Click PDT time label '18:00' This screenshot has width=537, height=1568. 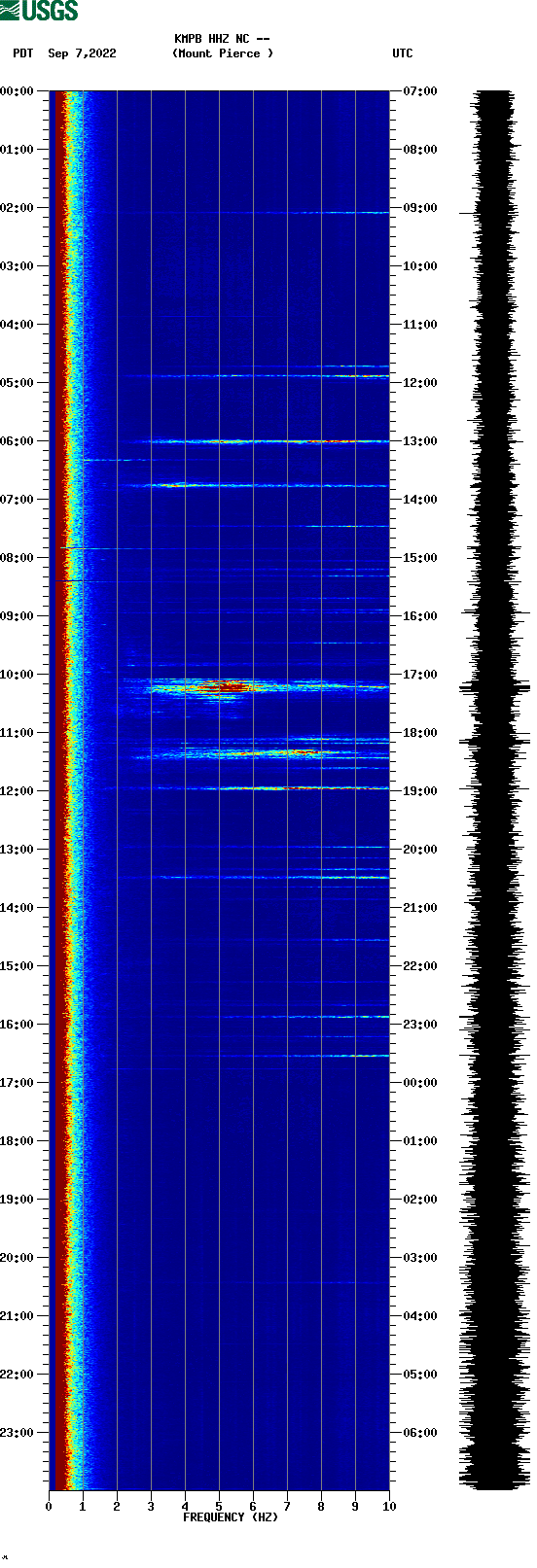[x=17, y=1141]
